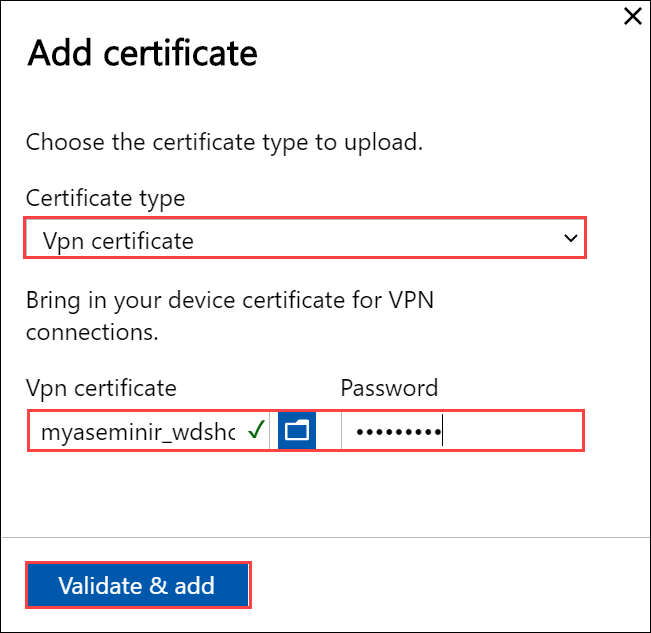Click the Certificate type field label

click(x=105, y=198)
